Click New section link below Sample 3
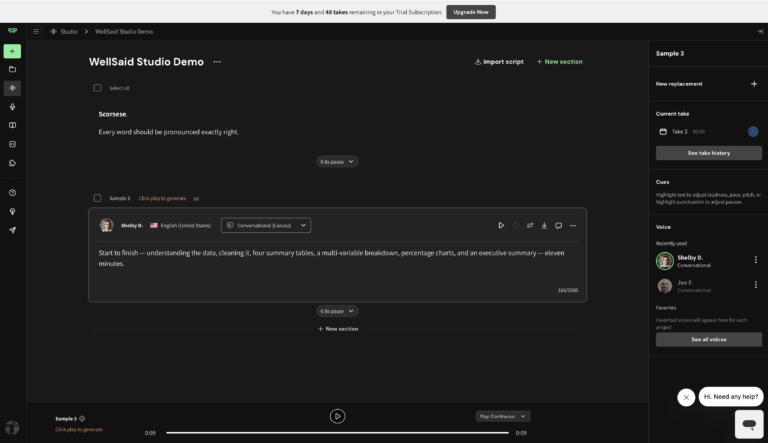This screenshot has width=768, height=443. pyautogui.click(x=338, y=329)
